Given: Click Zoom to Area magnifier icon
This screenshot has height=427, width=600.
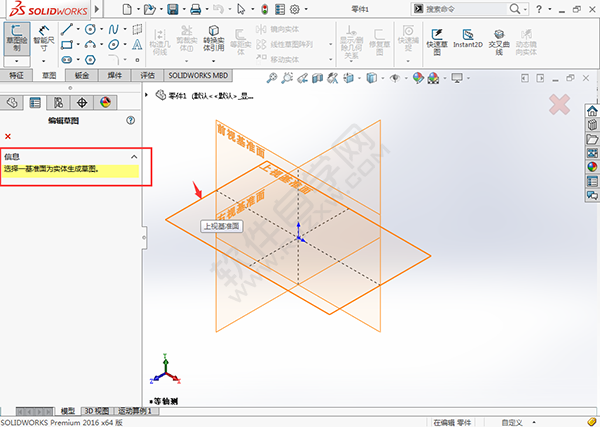Looking at the screenshot, I should (x=287, y=78).
